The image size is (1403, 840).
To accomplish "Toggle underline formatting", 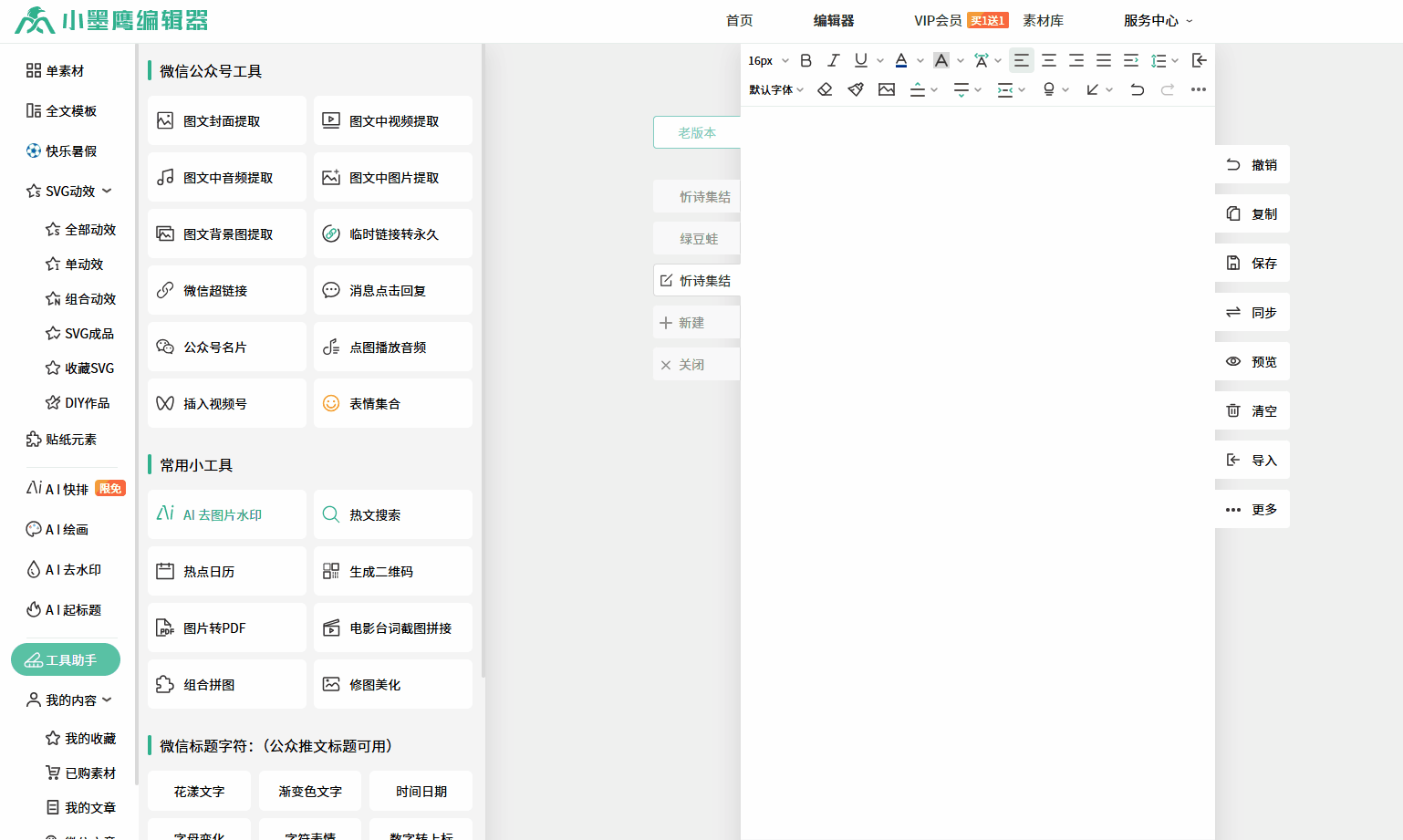I will tap(860, 60).
